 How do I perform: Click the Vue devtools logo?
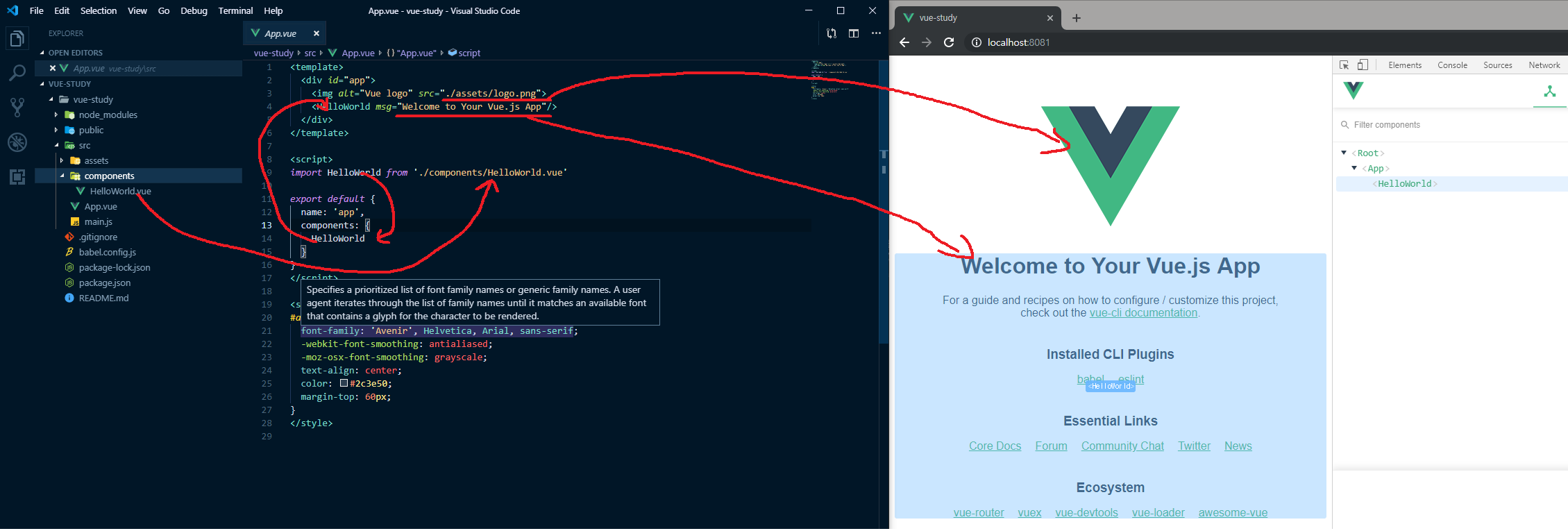1354,90
